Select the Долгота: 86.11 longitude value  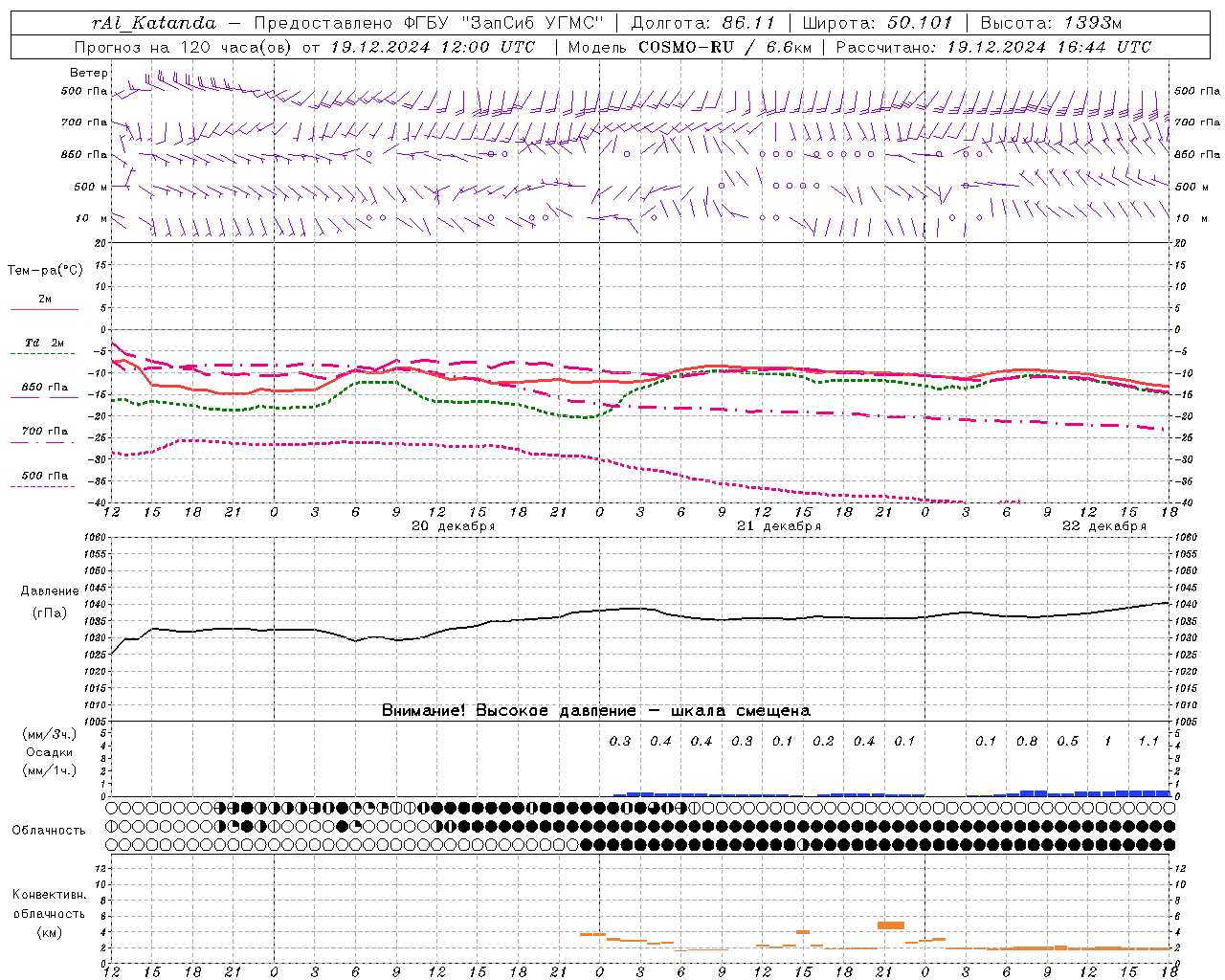[x=703, y=23]
